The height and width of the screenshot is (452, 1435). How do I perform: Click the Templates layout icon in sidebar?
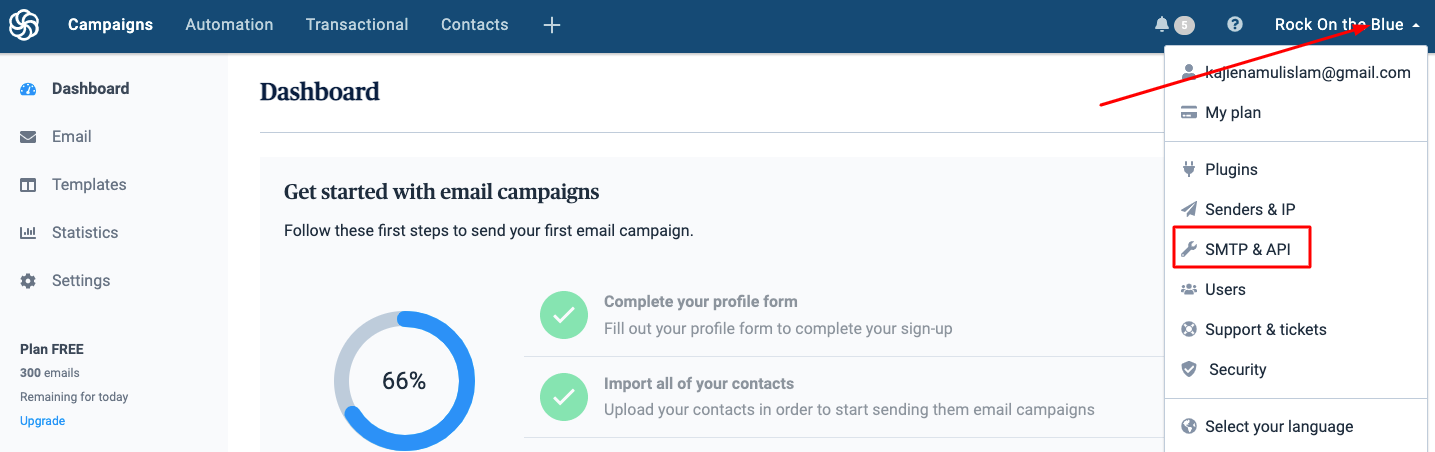(29, 185)
